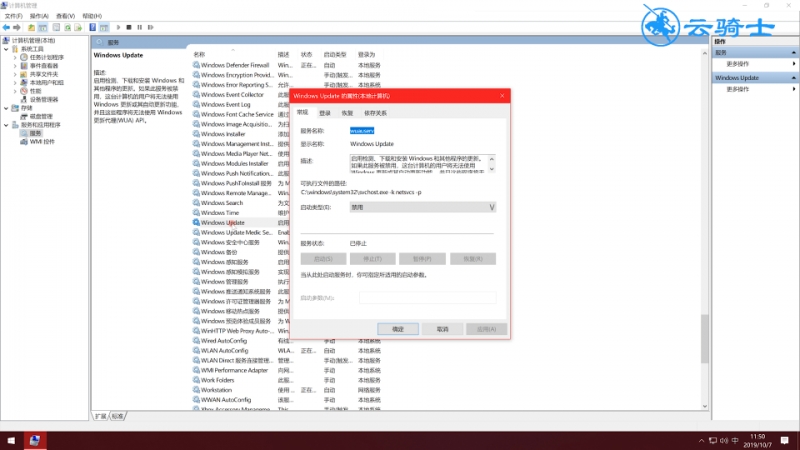Click the 确定 button in the dialog
Screen dimensions: 800x450
[x=398, y=330]
